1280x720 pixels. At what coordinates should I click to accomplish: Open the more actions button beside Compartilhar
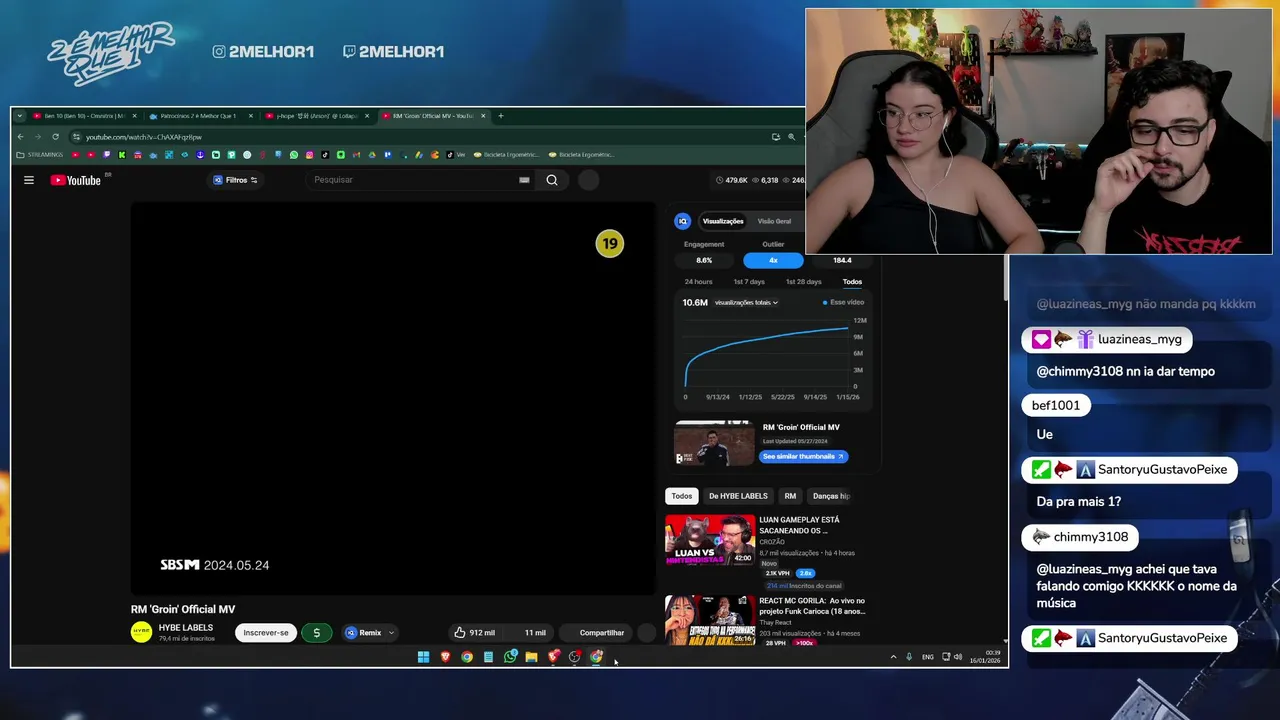(646, 633)
